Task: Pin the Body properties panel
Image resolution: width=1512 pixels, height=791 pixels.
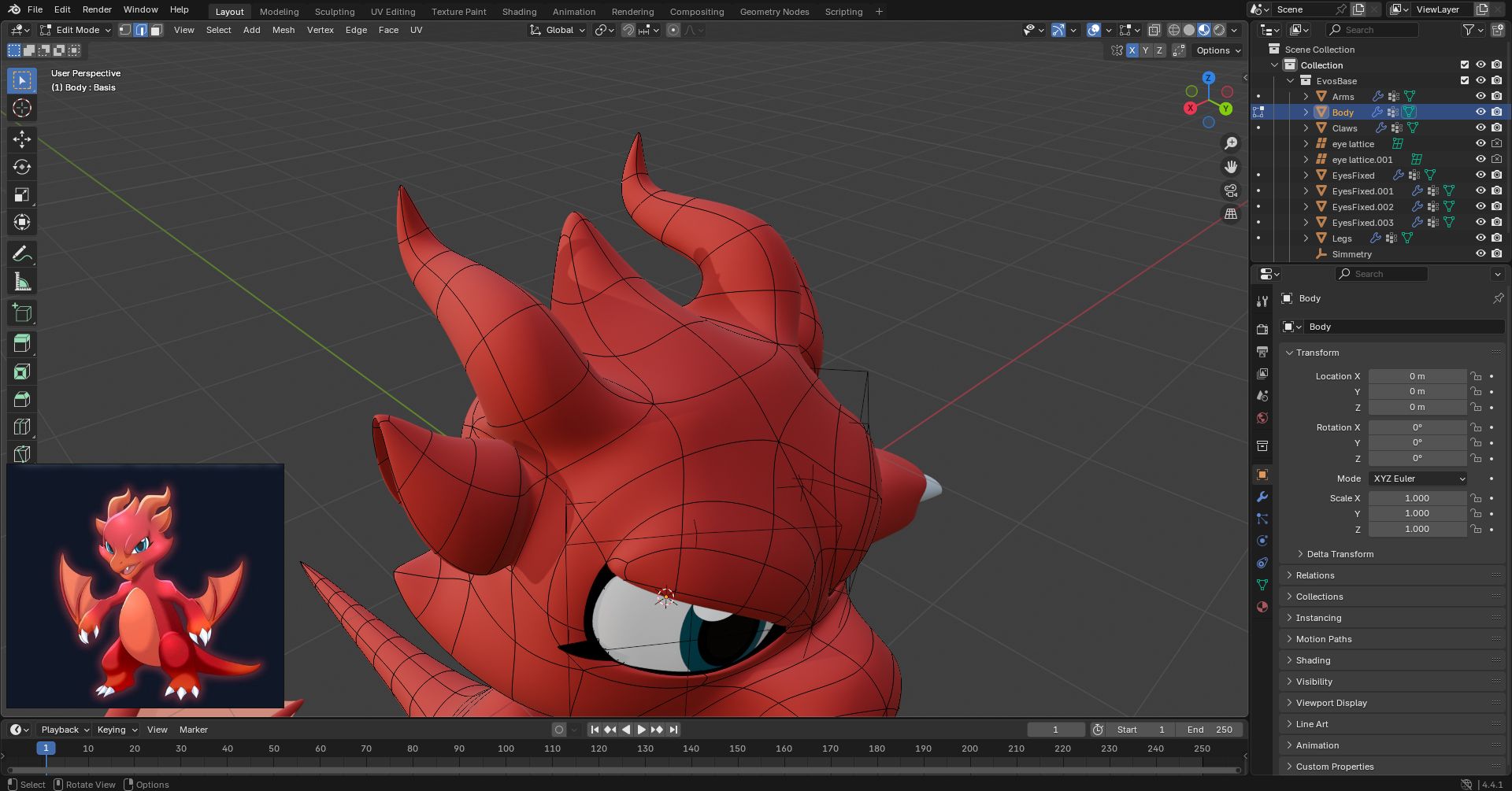Action: (1498, 298)
